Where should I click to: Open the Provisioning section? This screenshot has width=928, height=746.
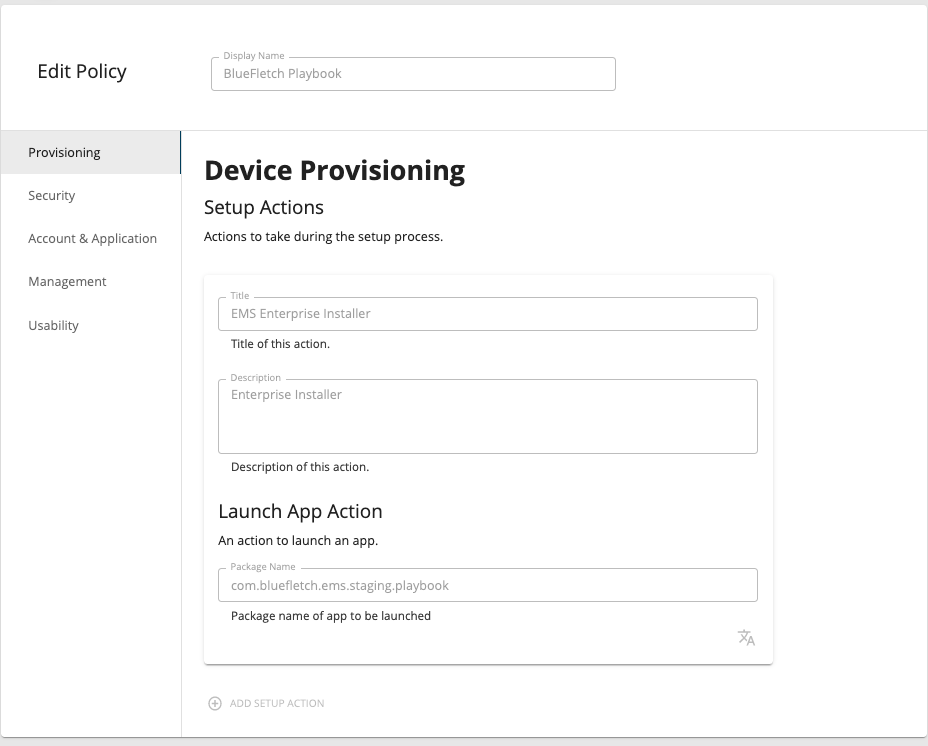click(91, 152)
